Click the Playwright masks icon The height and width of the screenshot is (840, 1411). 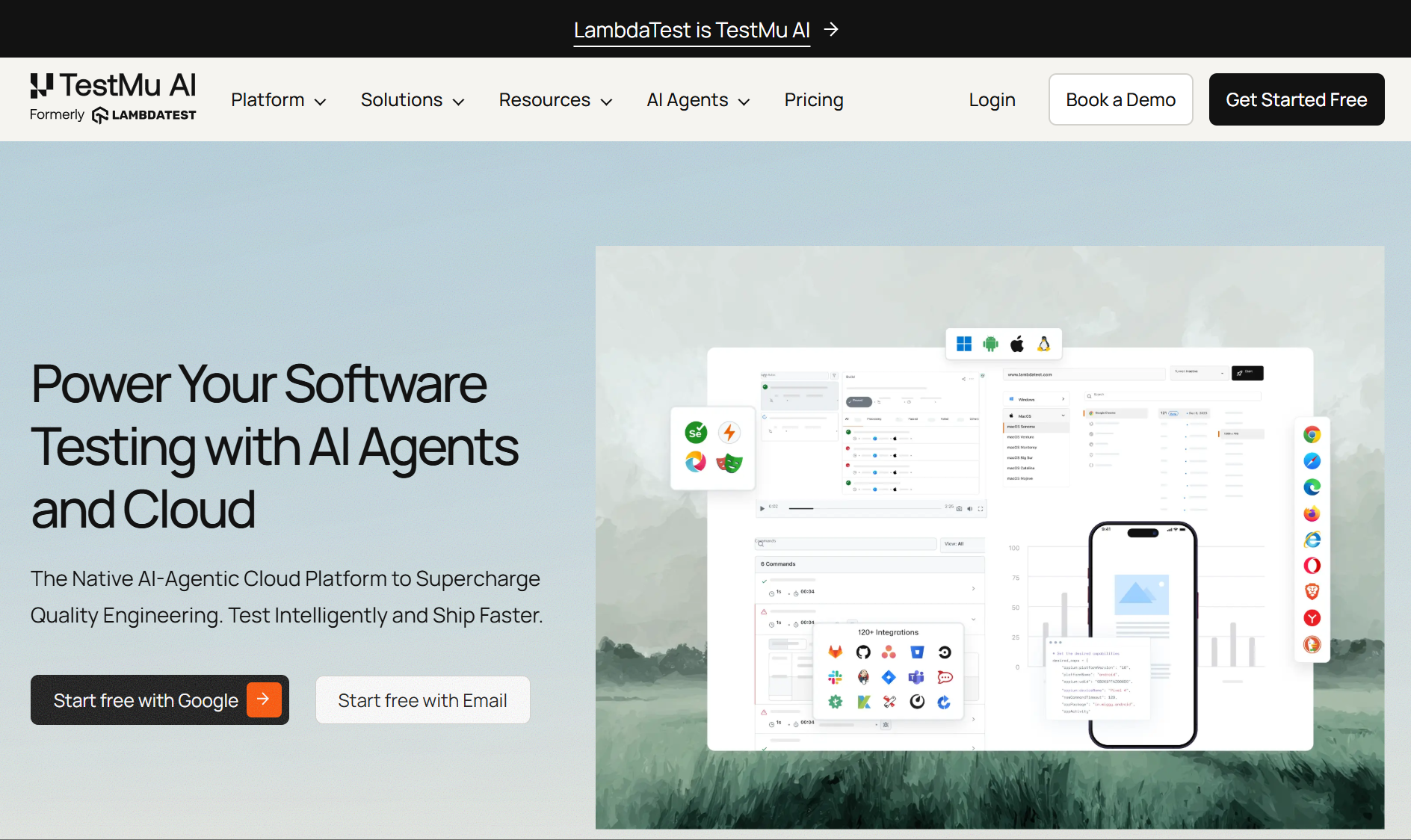(729, 463)
